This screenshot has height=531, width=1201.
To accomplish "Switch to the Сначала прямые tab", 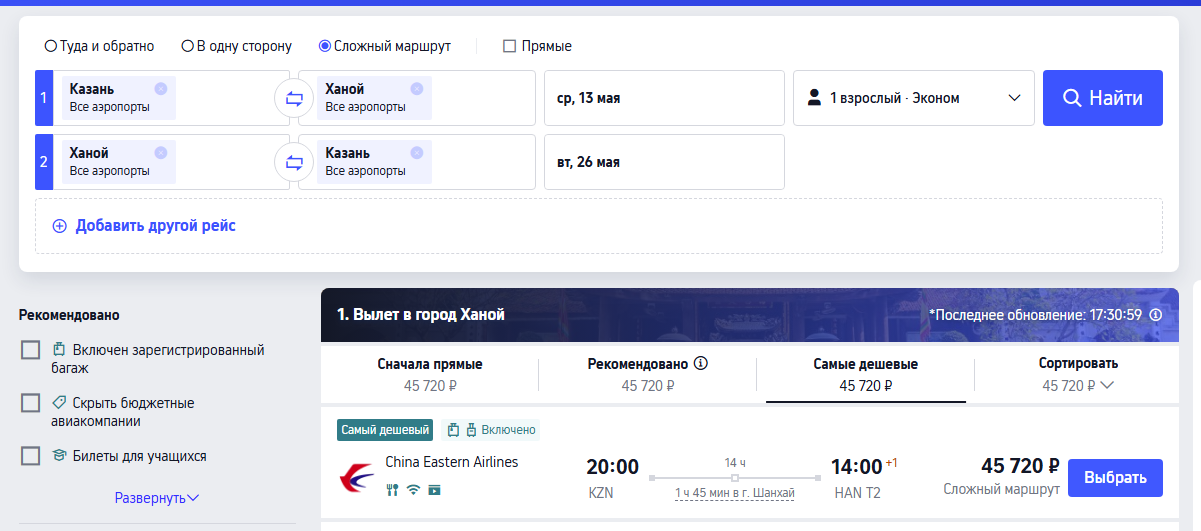I will click(x=430, y=374).
